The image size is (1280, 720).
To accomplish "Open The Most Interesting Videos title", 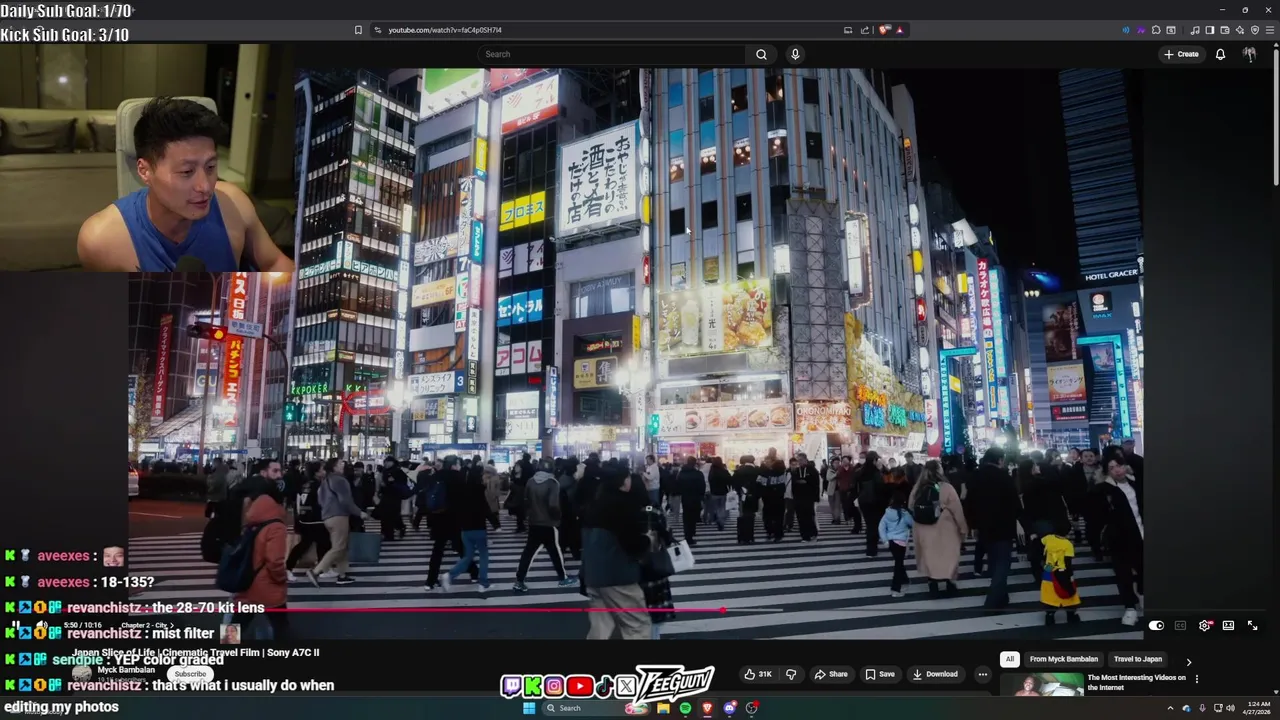I will pos(1136,682).
